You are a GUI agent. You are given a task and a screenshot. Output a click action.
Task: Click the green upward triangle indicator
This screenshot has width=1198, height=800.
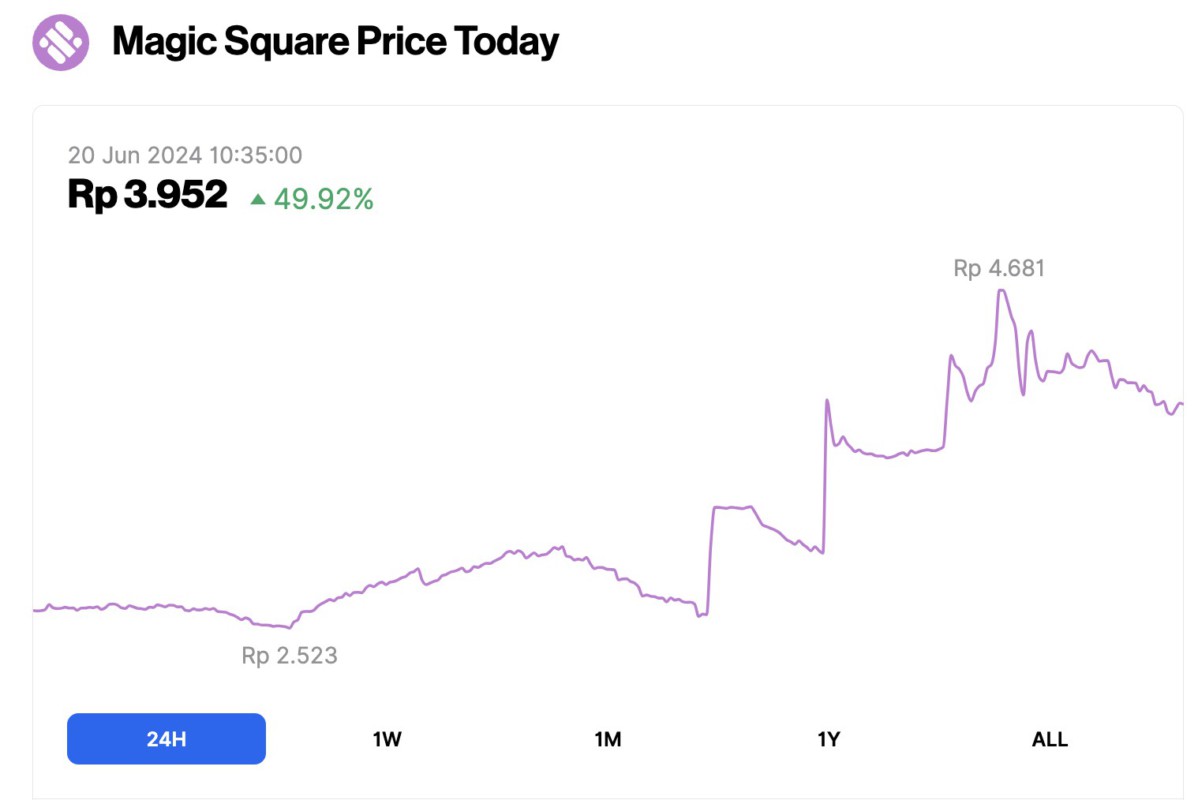pos(258,198)
